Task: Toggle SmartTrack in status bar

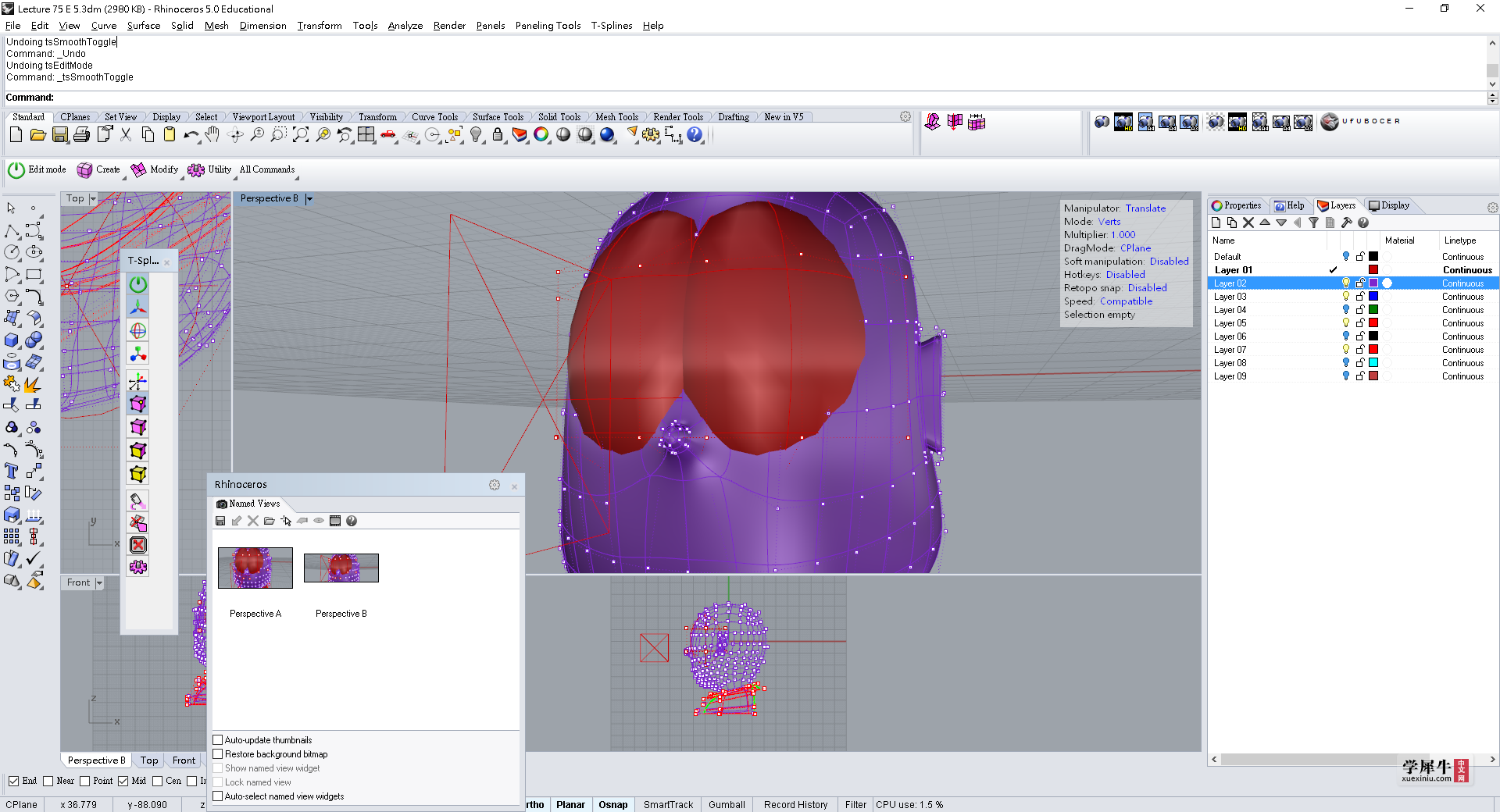Action: [668, 805]
